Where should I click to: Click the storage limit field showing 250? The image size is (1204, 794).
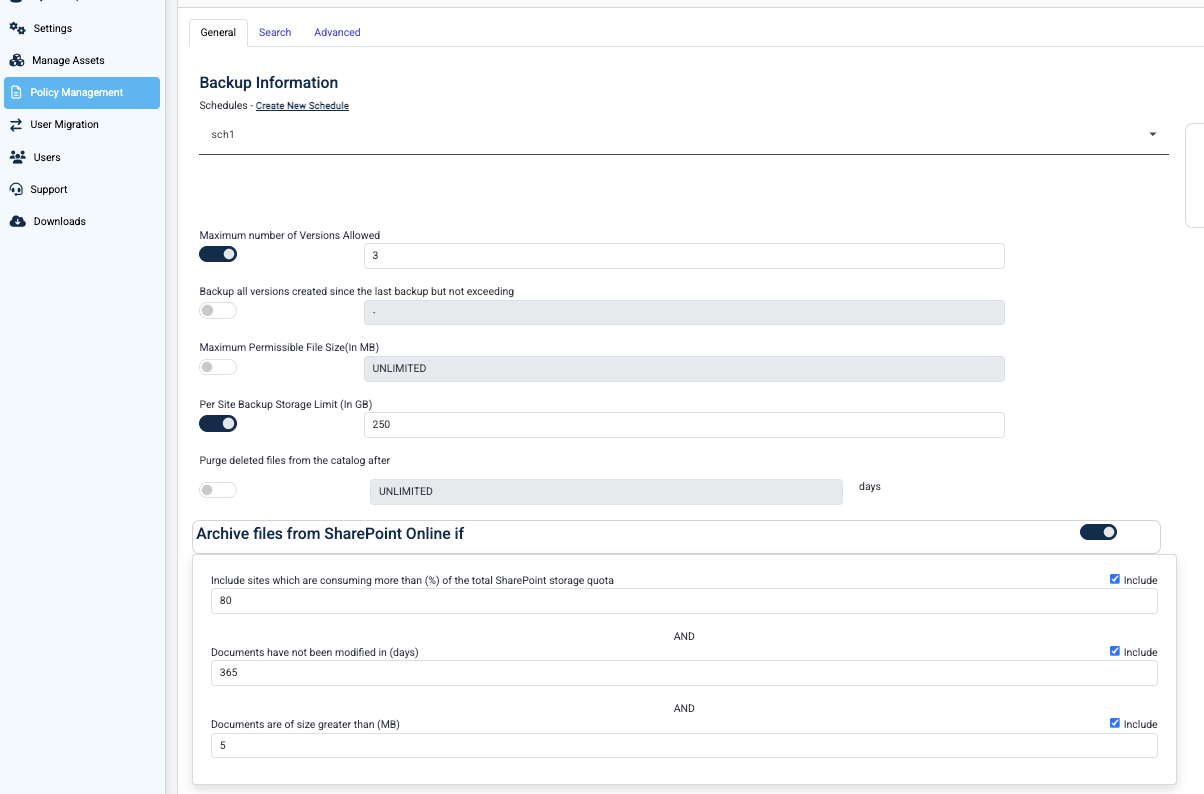[684, 425]
